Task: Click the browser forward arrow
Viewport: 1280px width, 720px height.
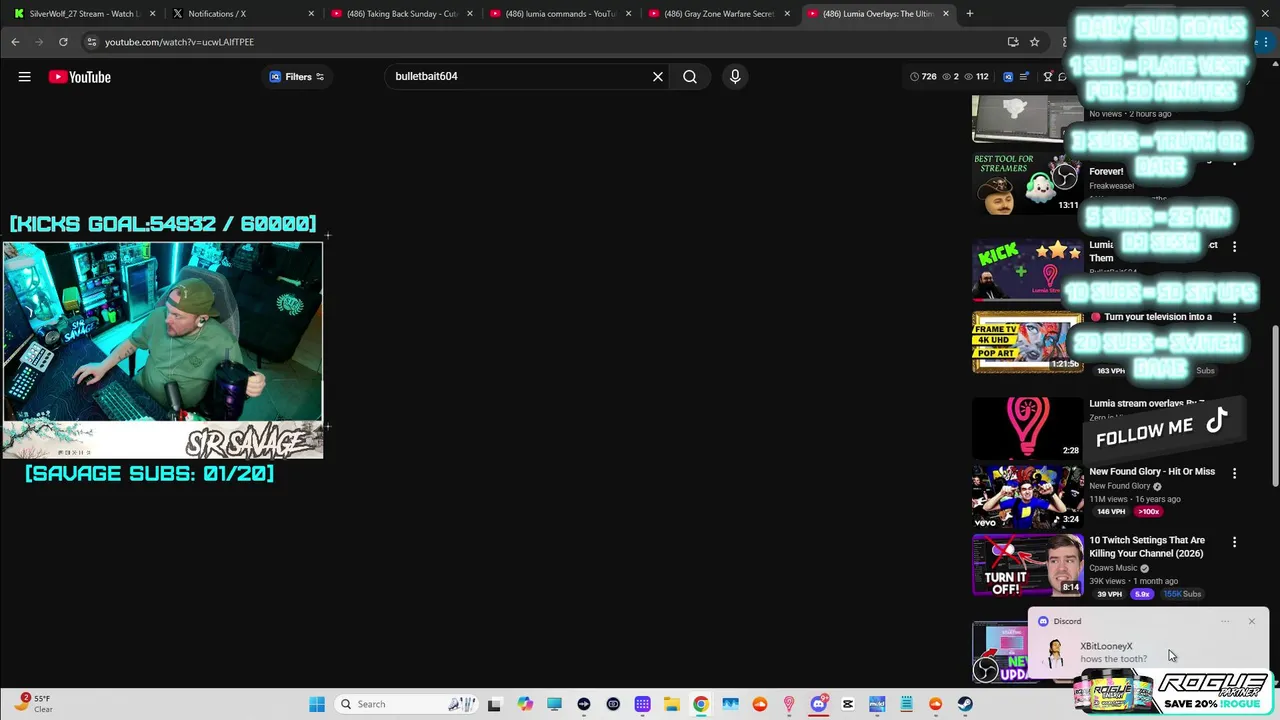Action: [39, 42]
